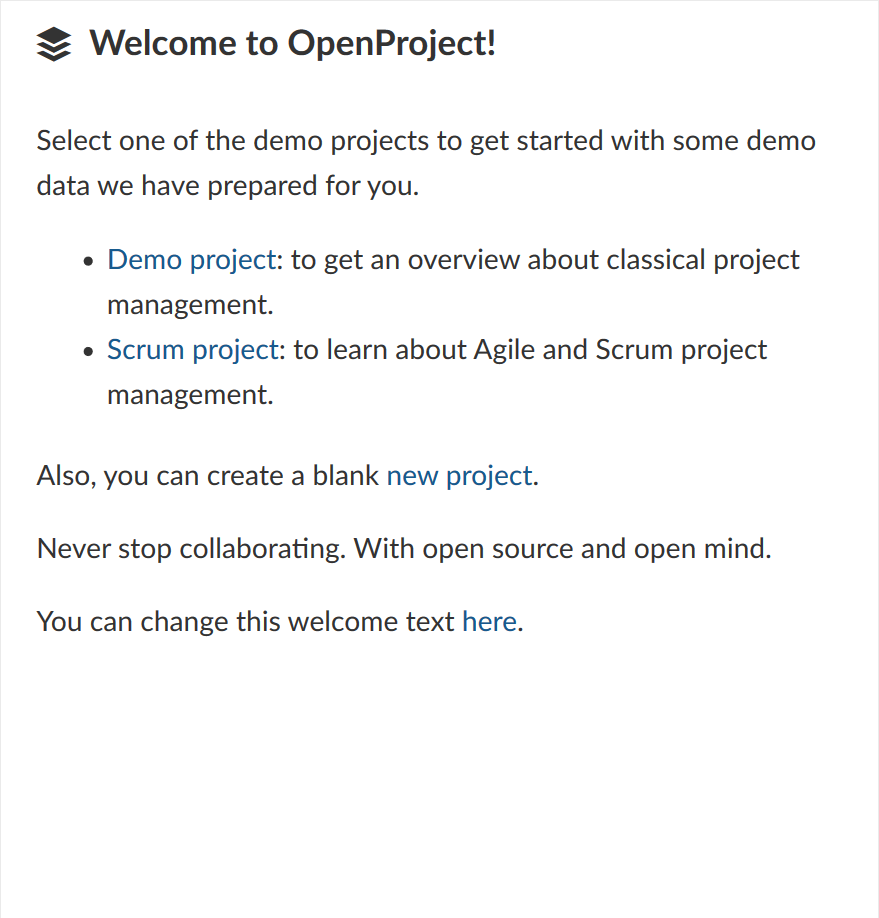The width and height of the screenshot is (879, 918).
Task: Click the "Never stop collaborating." sentence
Action: tap(190, 549)
